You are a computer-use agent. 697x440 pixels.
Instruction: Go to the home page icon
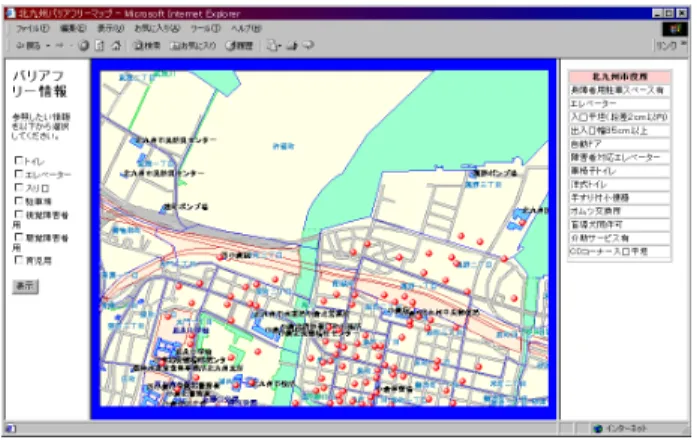(x=116, y=45)
